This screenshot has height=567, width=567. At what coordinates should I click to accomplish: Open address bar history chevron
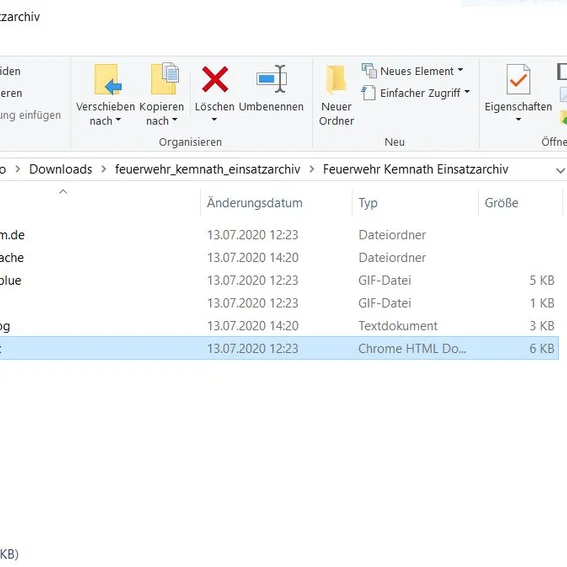tap(560, 170)
